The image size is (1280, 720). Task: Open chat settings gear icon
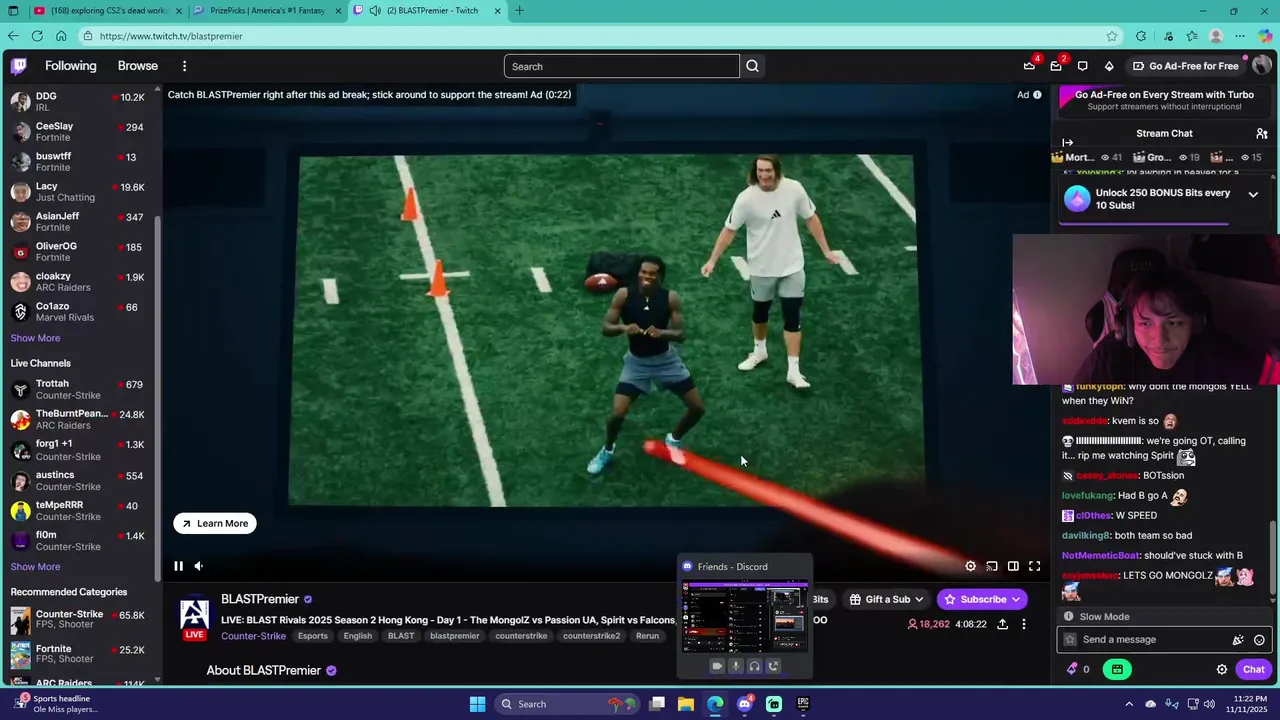[1222, 669]
